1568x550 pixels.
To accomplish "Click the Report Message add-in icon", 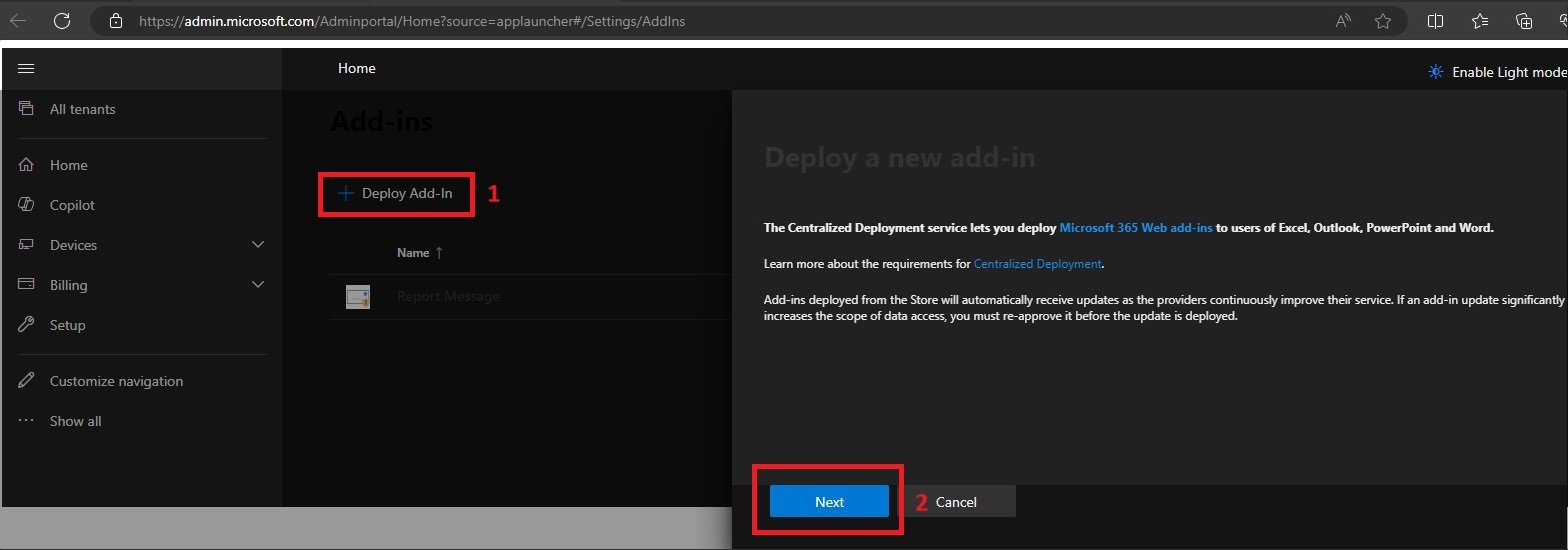I will tap(358, 297).
